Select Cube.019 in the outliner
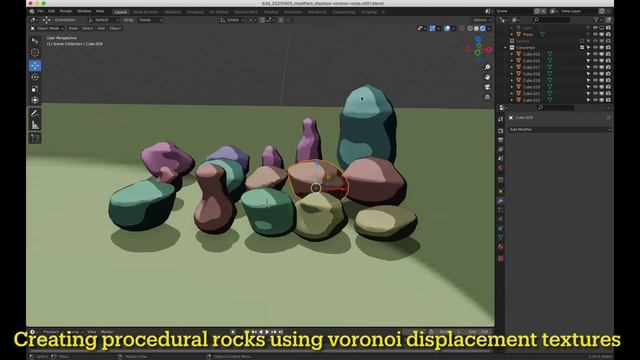 [x=531, y=80]
